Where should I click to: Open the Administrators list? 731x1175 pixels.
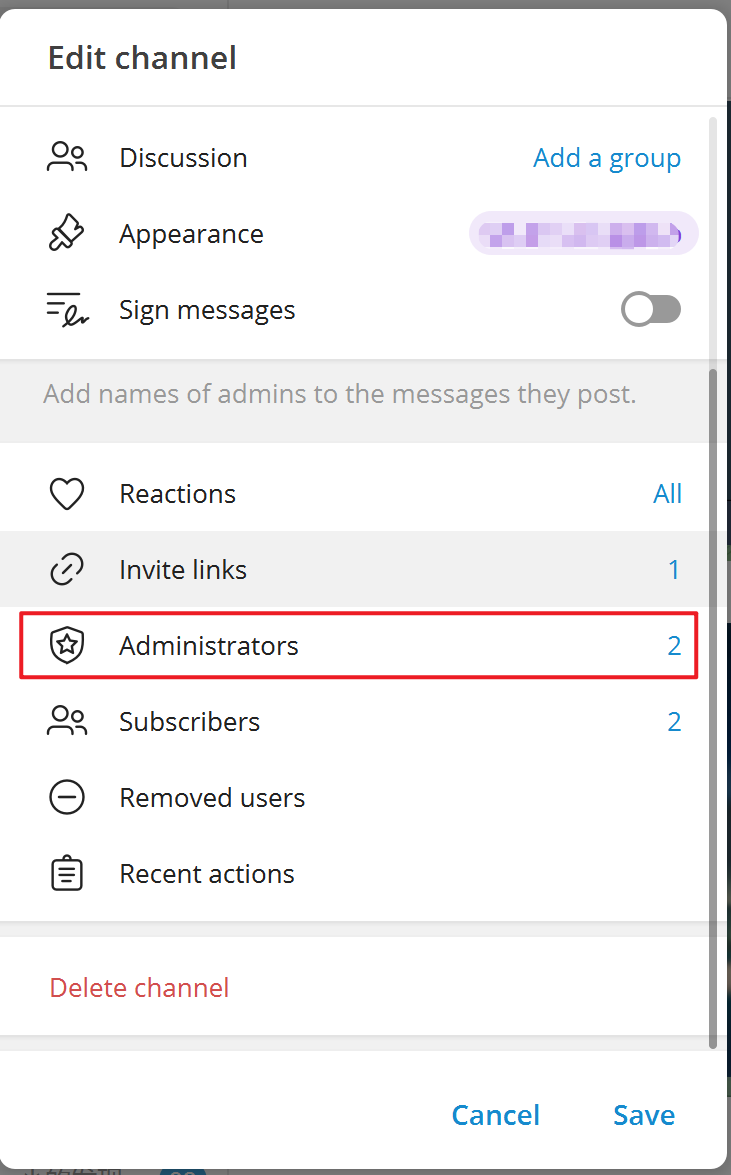coord(209,646)
